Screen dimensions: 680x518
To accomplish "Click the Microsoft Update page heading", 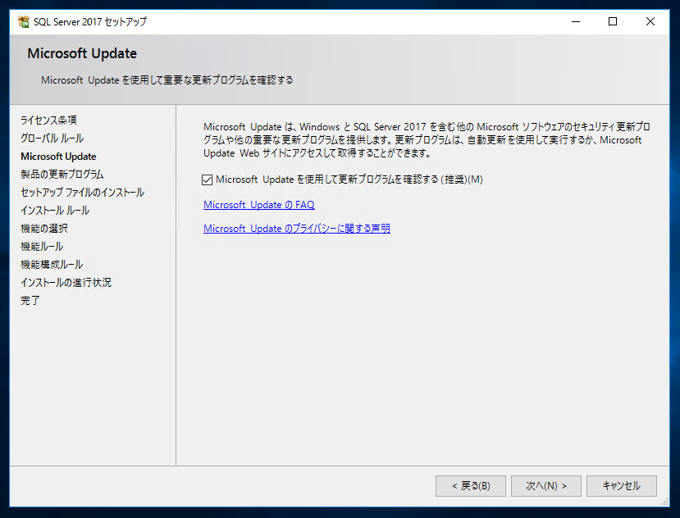I will point(82,53).
